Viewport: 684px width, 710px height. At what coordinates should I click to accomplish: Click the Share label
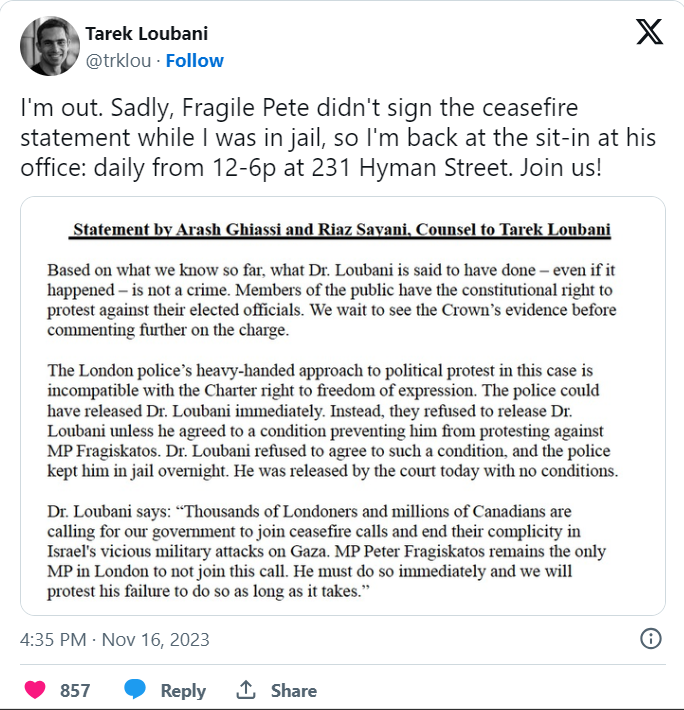tap(294, 691)
